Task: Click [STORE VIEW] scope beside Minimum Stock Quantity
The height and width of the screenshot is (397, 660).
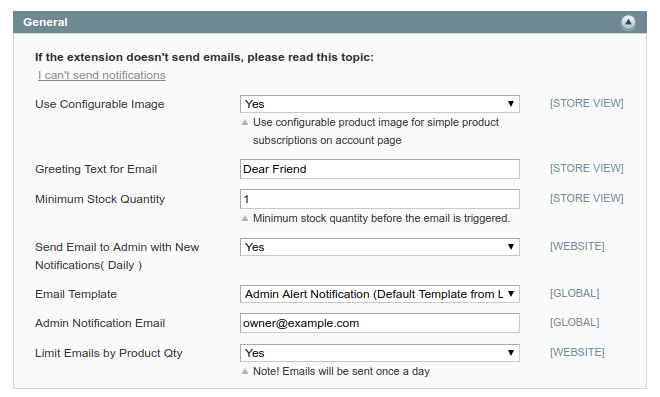Action: click(586, 198)
